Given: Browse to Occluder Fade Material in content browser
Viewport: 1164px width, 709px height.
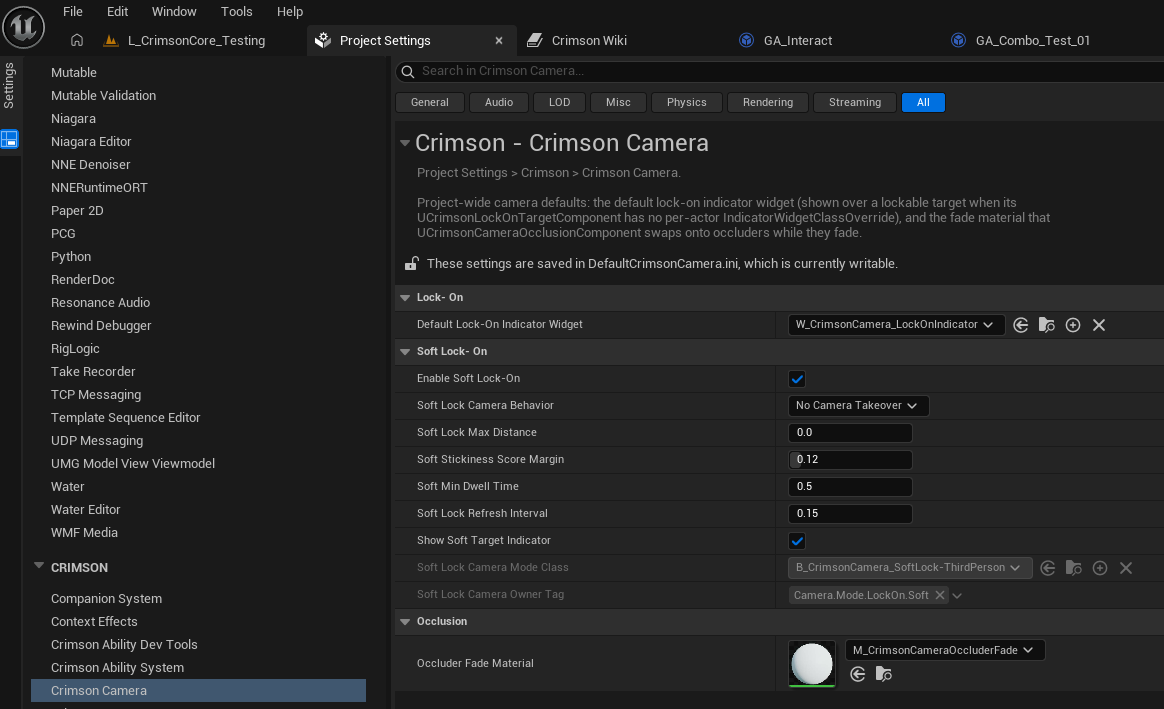Looking at the screenshot, I should 883,674.
